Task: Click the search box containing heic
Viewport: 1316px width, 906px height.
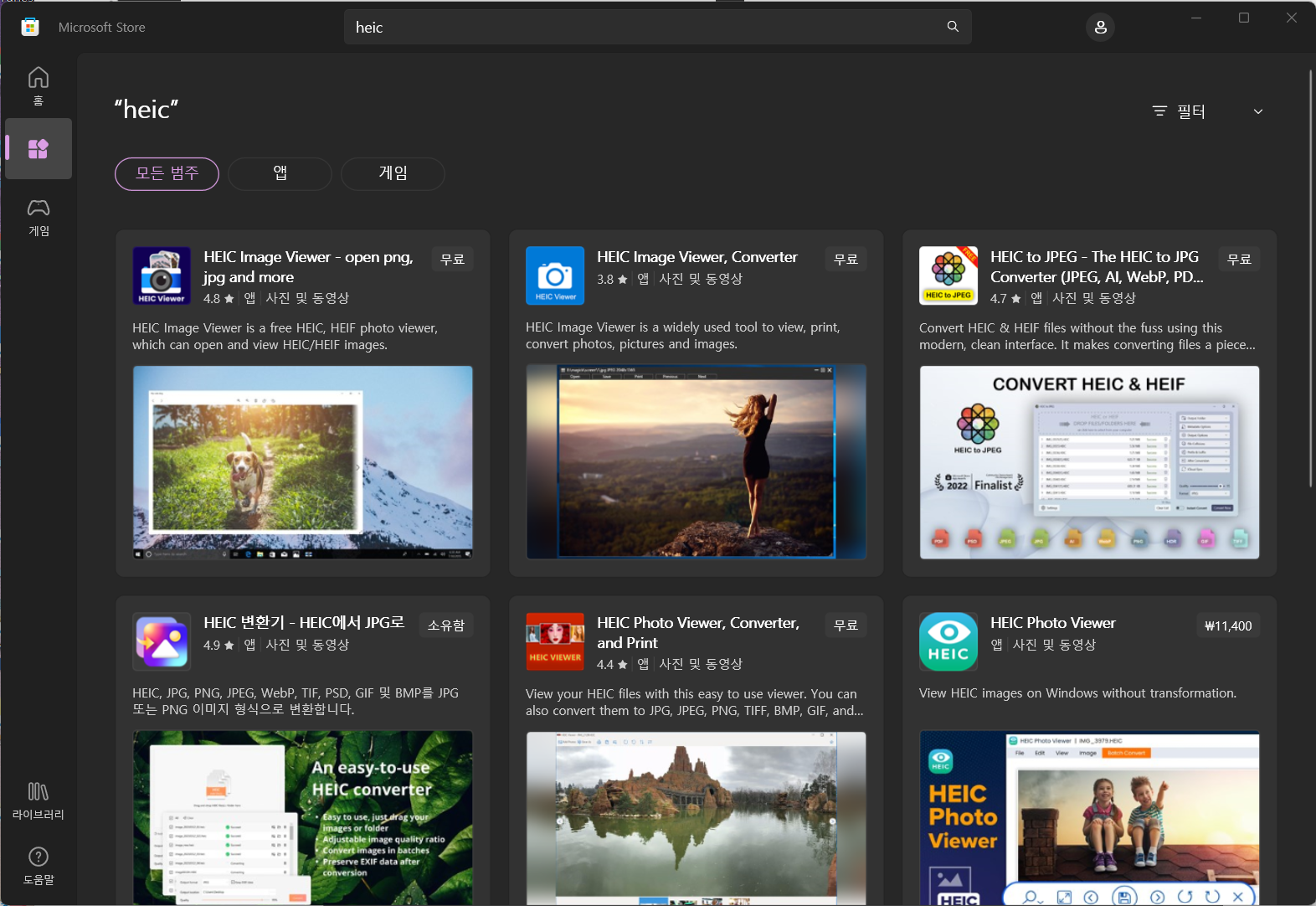Action: tap(657, 27)
